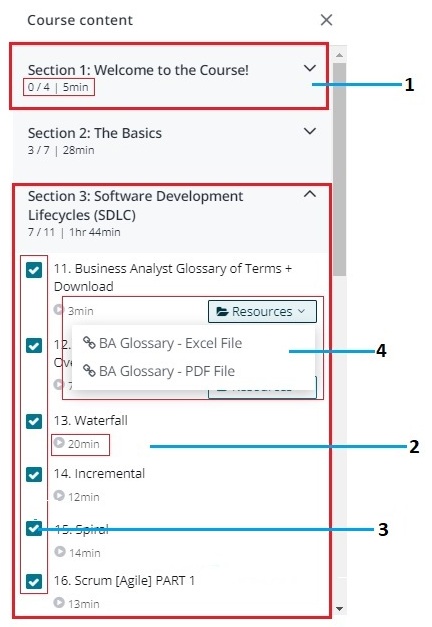432x627 pixels.
Task: Open the Resources dropdown for lecture 11
Action: pos(262,312)
